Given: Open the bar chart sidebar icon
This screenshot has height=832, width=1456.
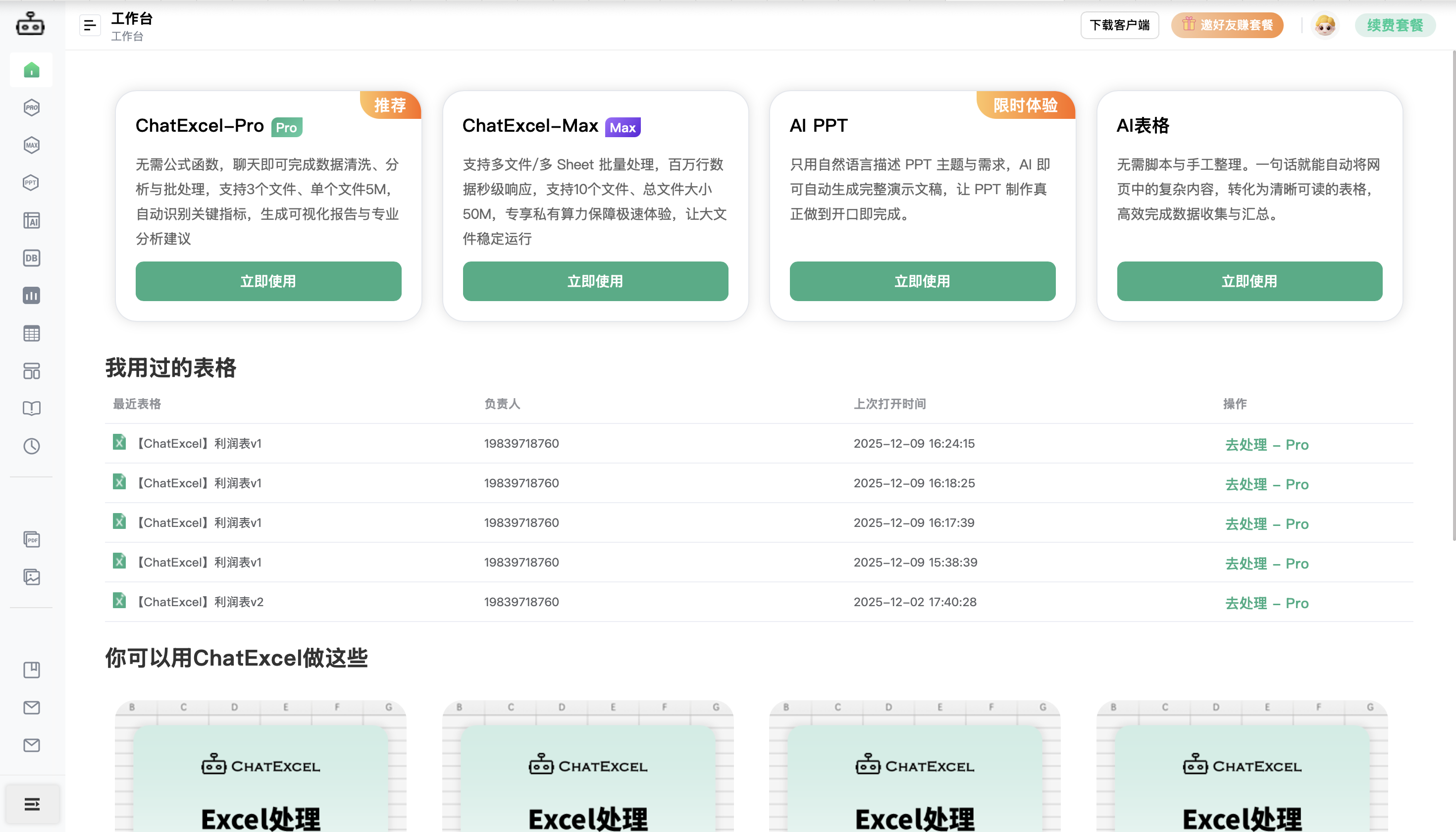Looking at the screenshot, I should click(31, 296).
